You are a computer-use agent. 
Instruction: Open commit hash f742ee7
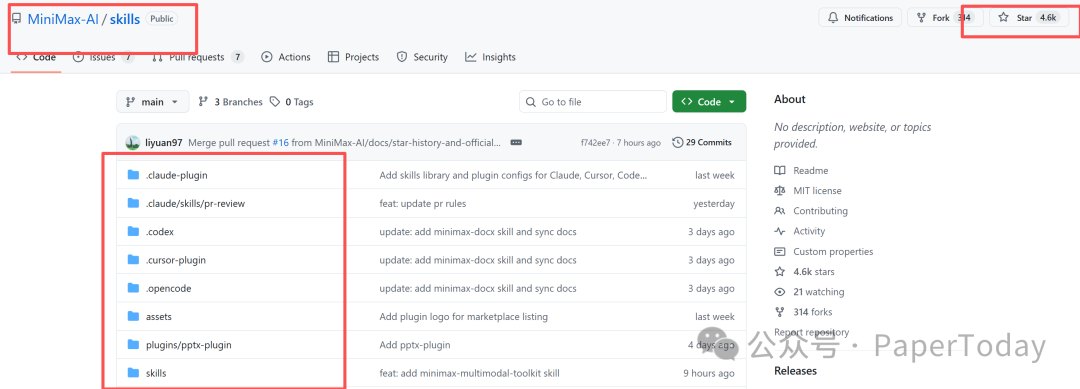[x=596, y=143]
